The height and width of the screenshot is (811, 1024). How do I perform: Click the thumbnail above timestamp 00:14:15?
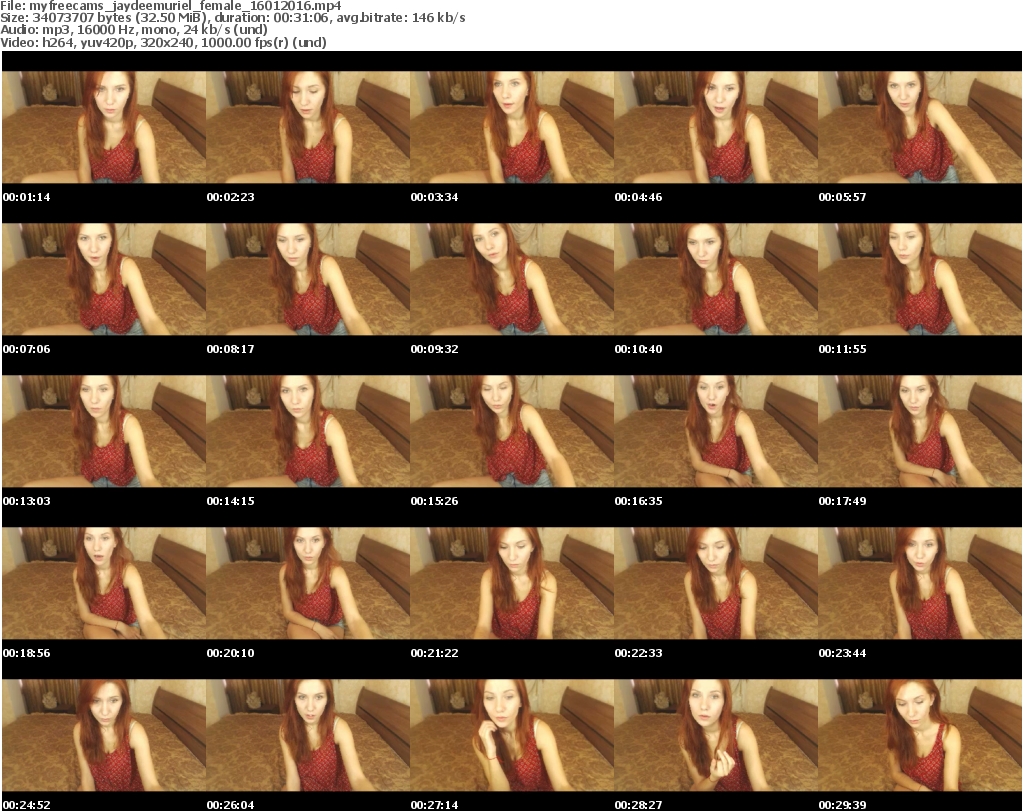coord(308,431)
